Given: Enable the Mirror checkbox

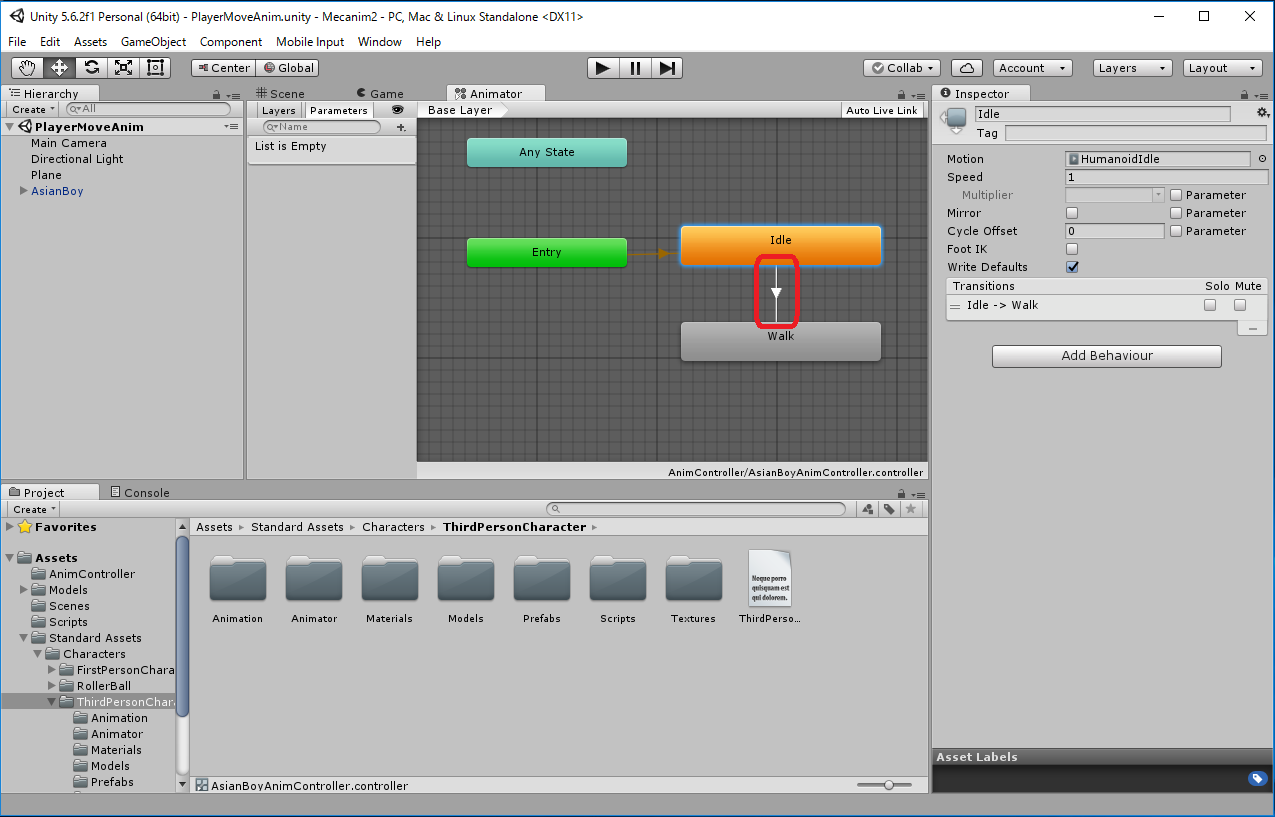Looking at the screenshot, I should click(1072, 213).
